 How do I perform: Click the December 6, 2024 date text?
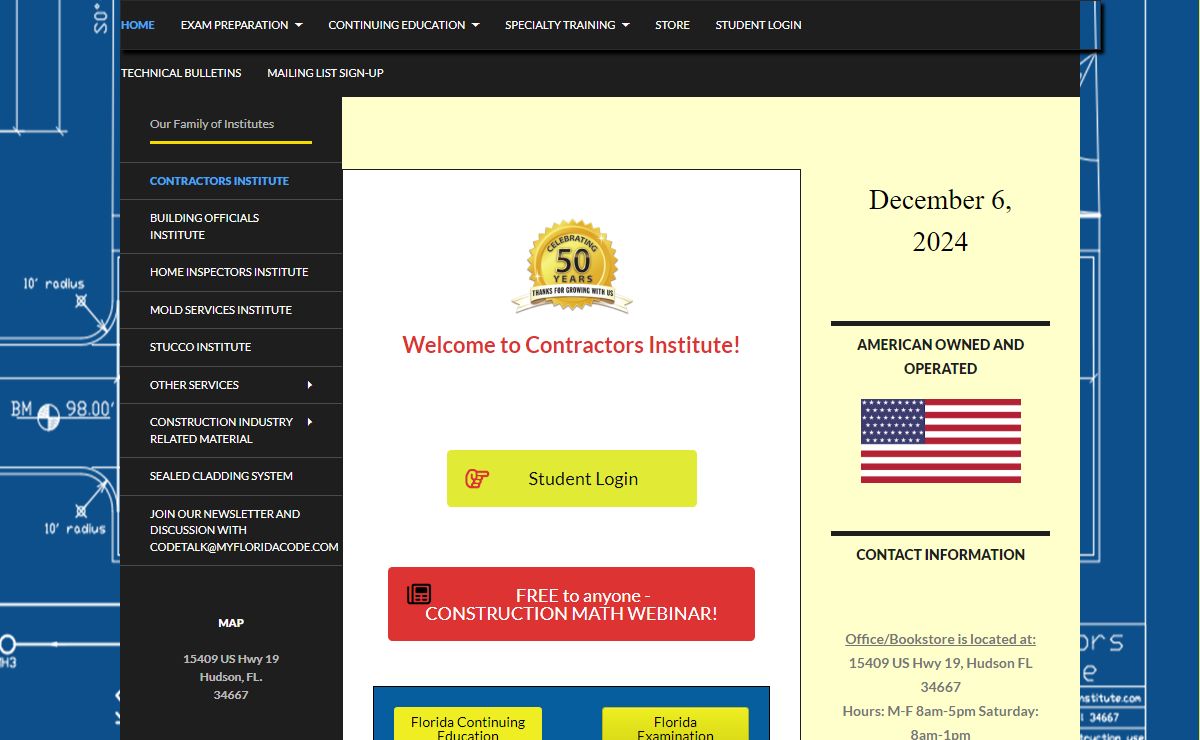click(x=940, y=220)
